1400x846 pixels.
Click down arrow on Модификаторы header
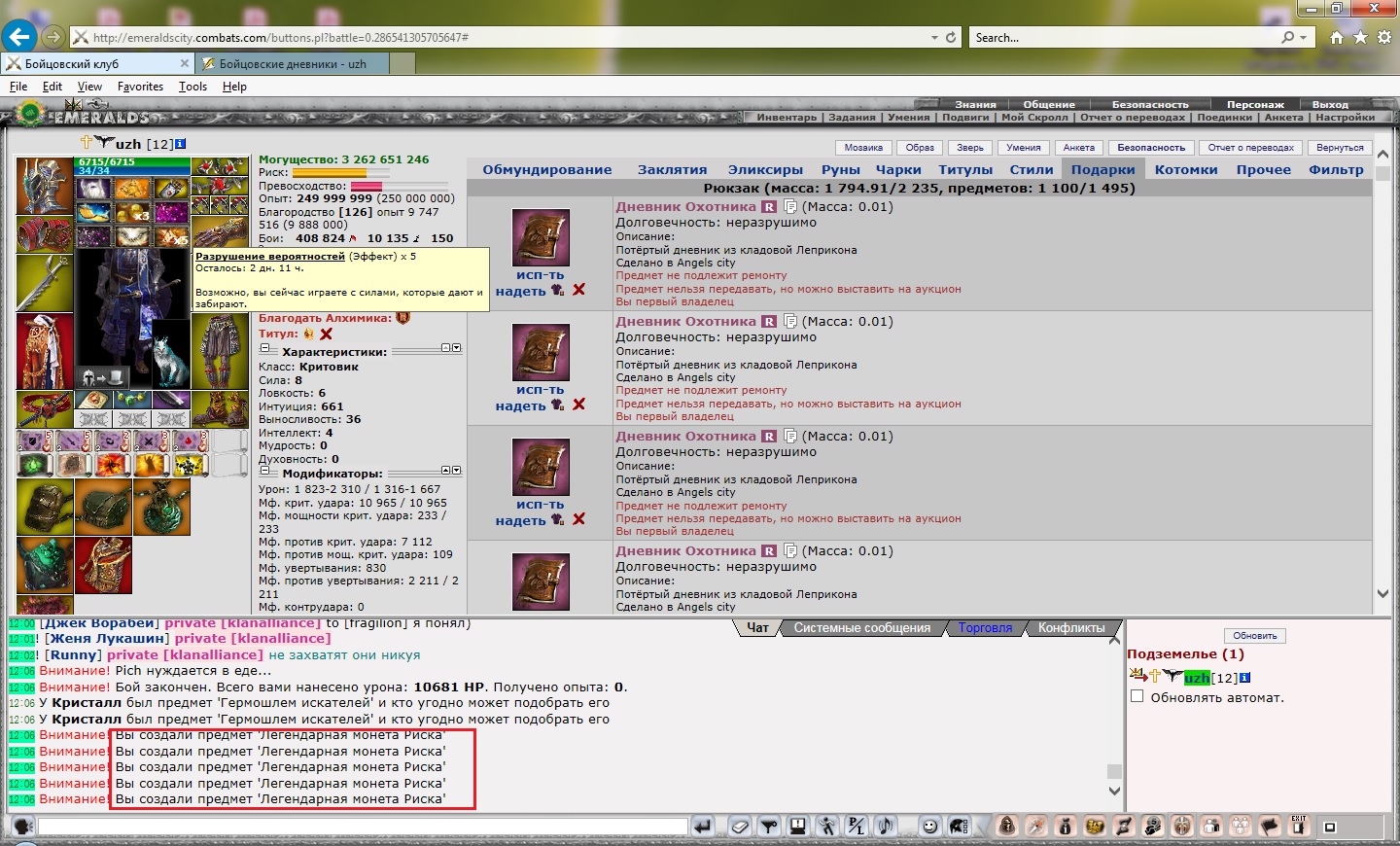[457, 471]
